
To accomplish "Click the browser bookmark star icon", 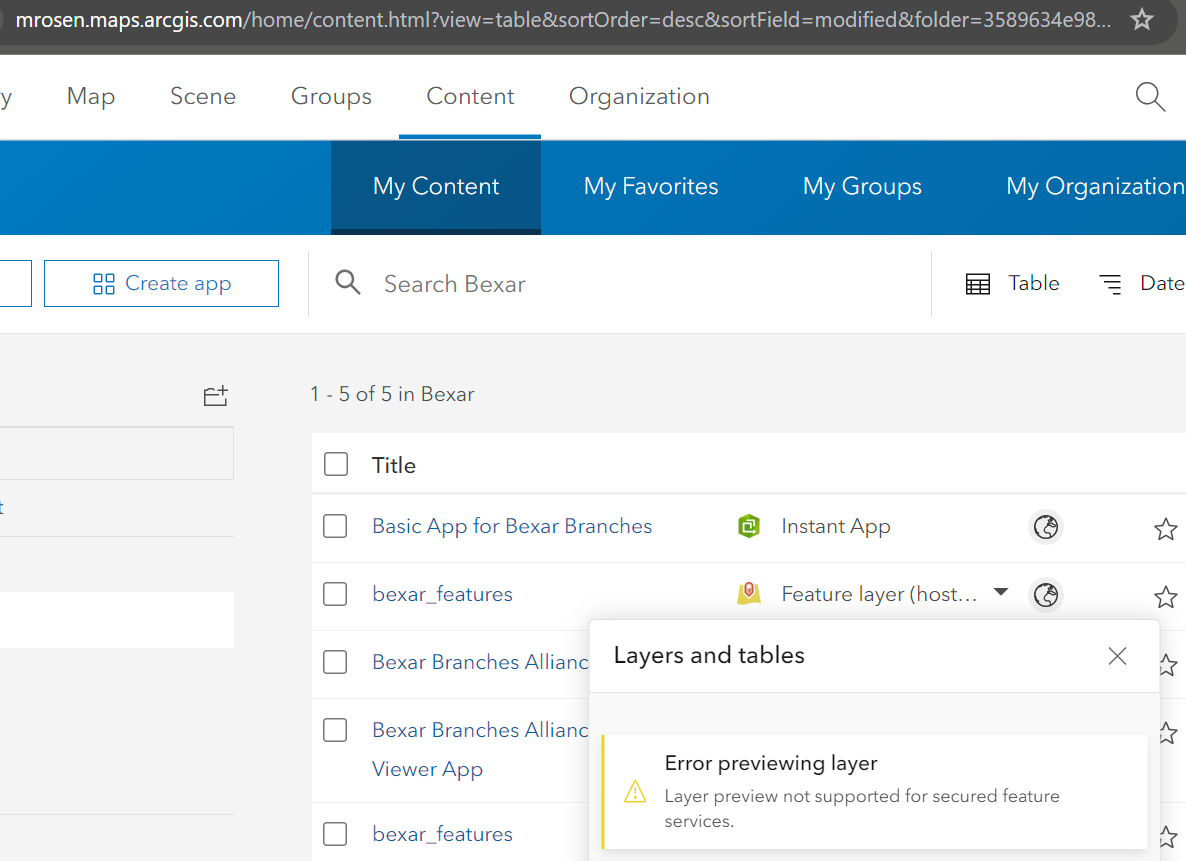I will pos(1141,20).
